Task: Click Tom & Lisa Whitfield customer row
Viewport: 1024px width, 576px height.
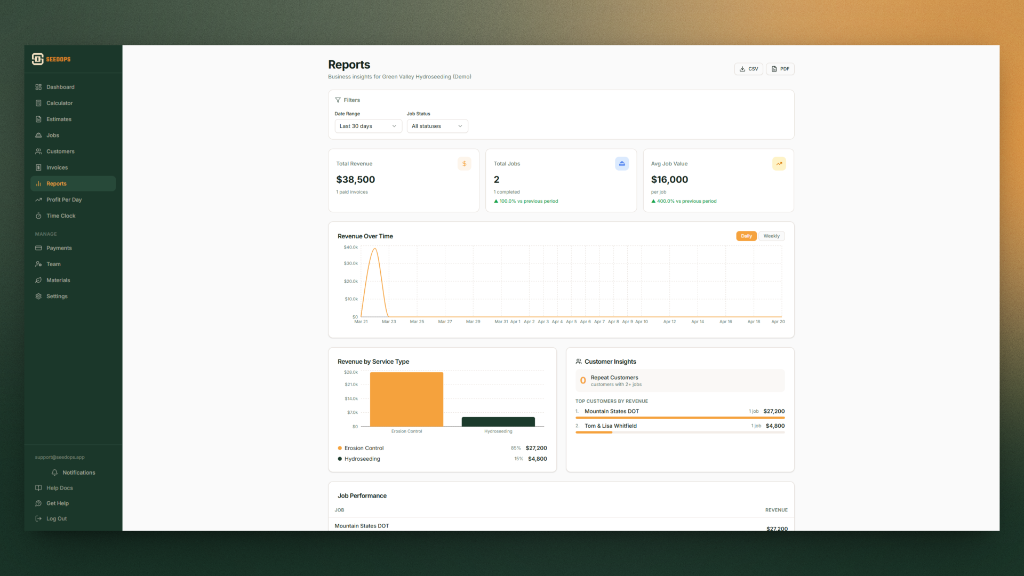Action: (680, 428)
